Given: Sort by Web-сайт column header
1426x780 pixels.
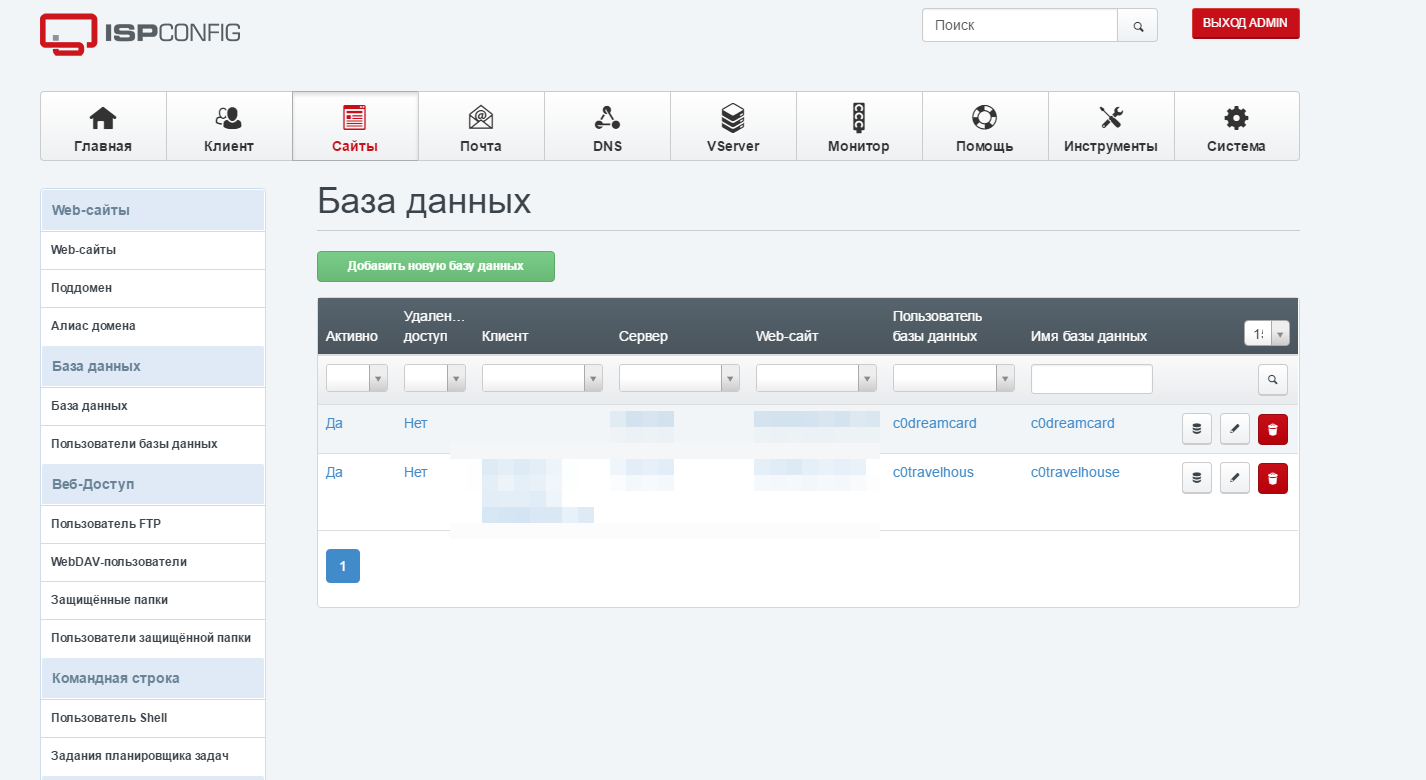Looking at the screenshot, I should pos(787,337).
